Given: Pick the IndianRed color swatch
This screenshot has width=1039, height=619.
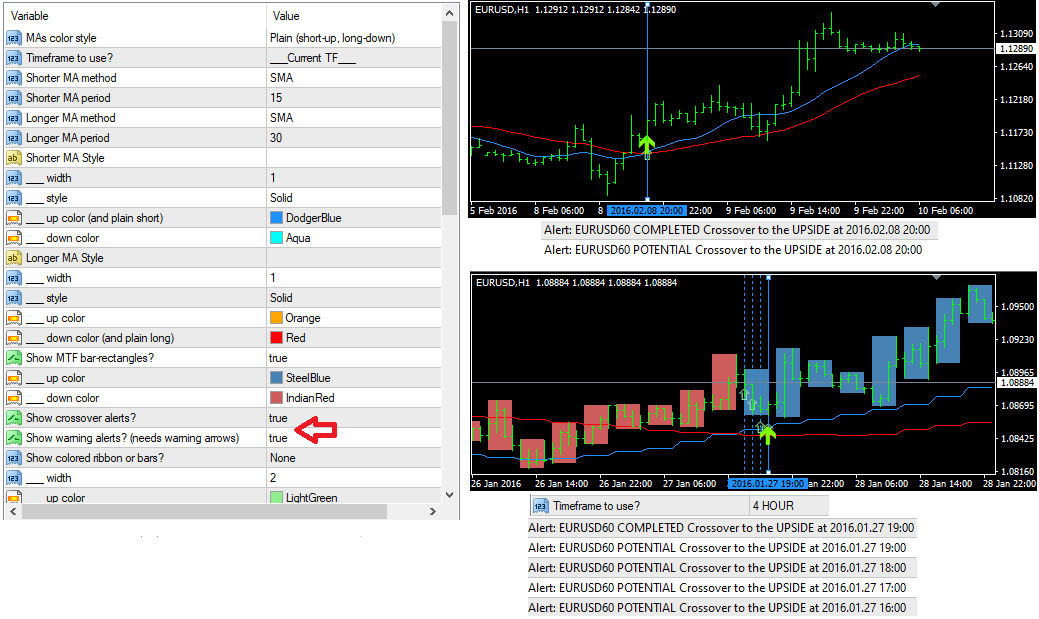Looking at the screenshot, I should point(276,398).
